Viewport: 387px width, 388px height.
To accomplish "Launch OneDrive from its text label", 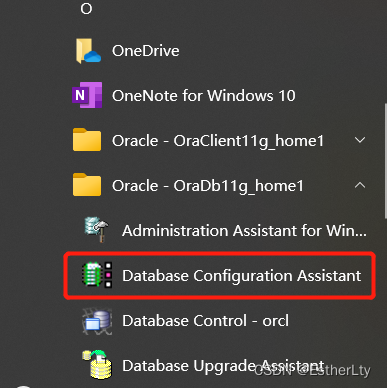I will click(x=146, y=51).
